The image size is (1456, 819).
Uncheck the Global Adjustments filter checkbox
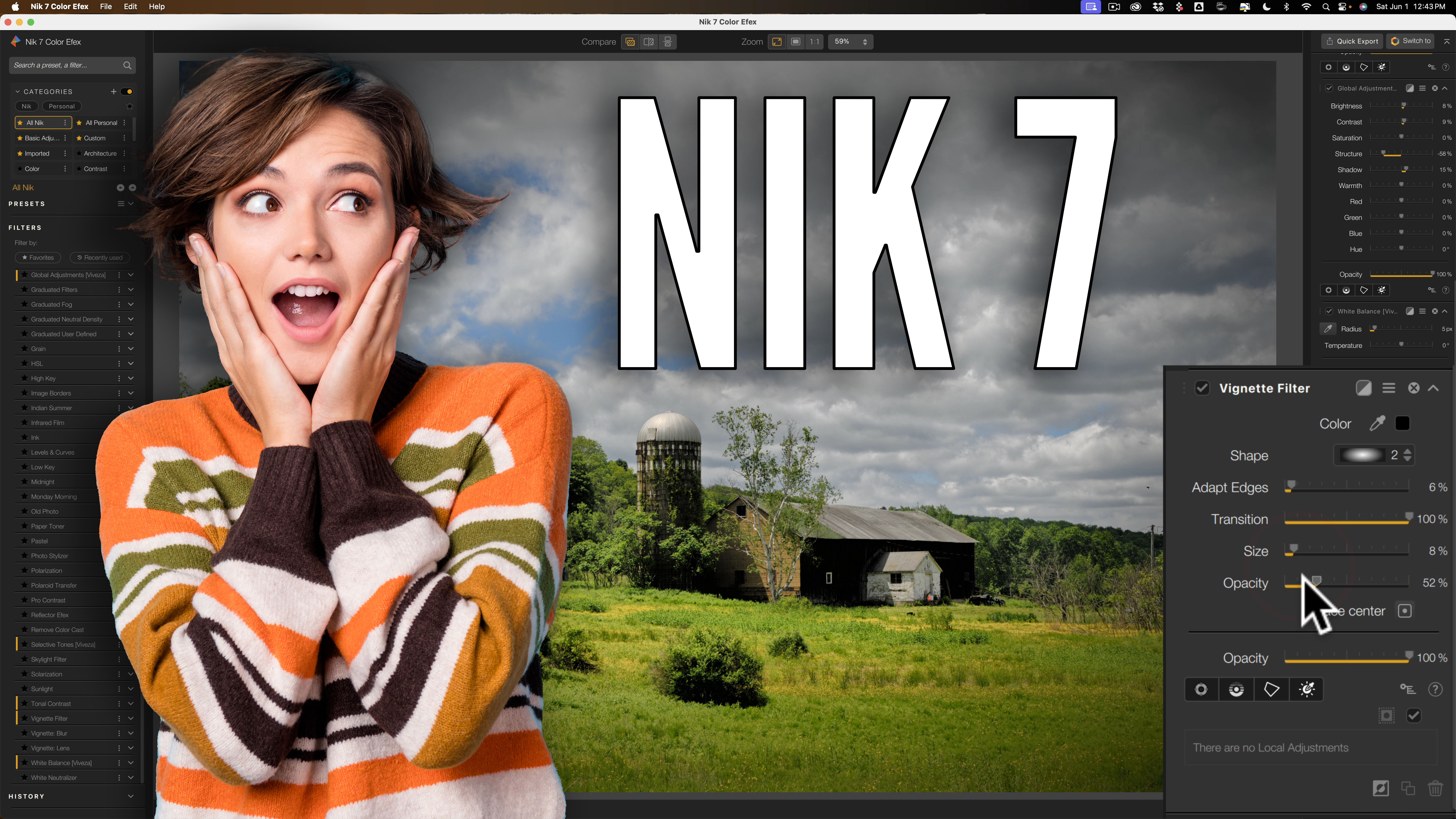point(1329,88)
